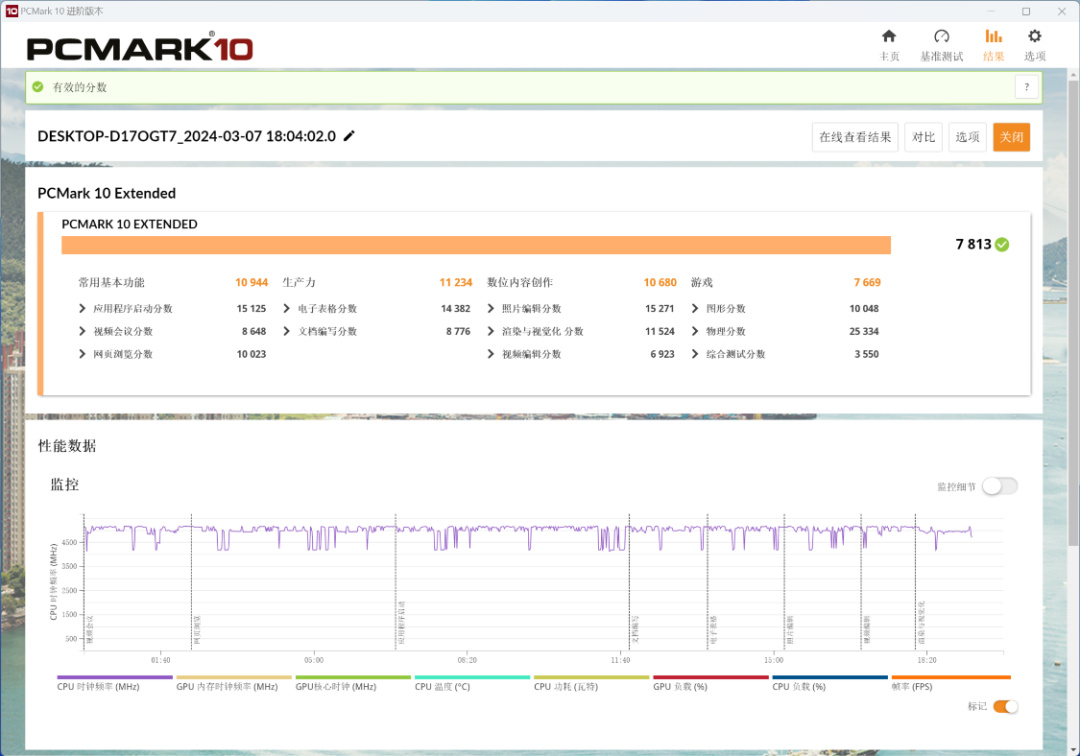Screen dimensions: 1080x756
Task: Click the PCMARK 10 logo
Action: [140, 48]
